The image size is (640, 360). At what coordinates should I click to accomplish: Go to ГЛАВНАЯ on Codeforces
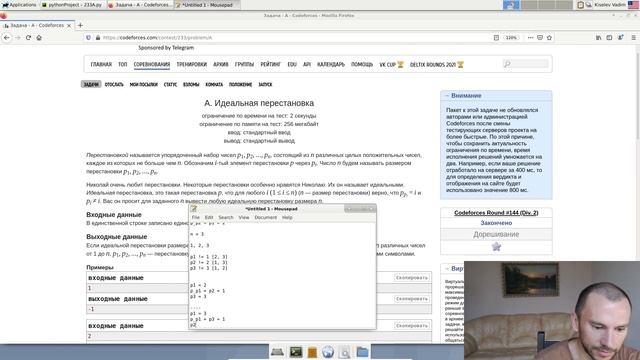(x=101, y=64)
